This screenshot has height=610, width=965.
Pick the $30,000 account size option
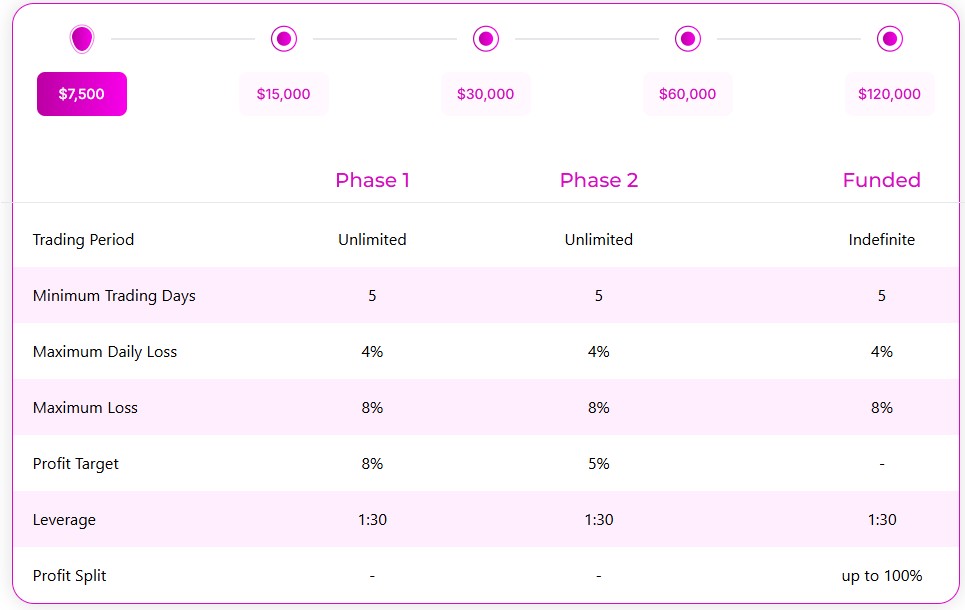pos(486,94)
